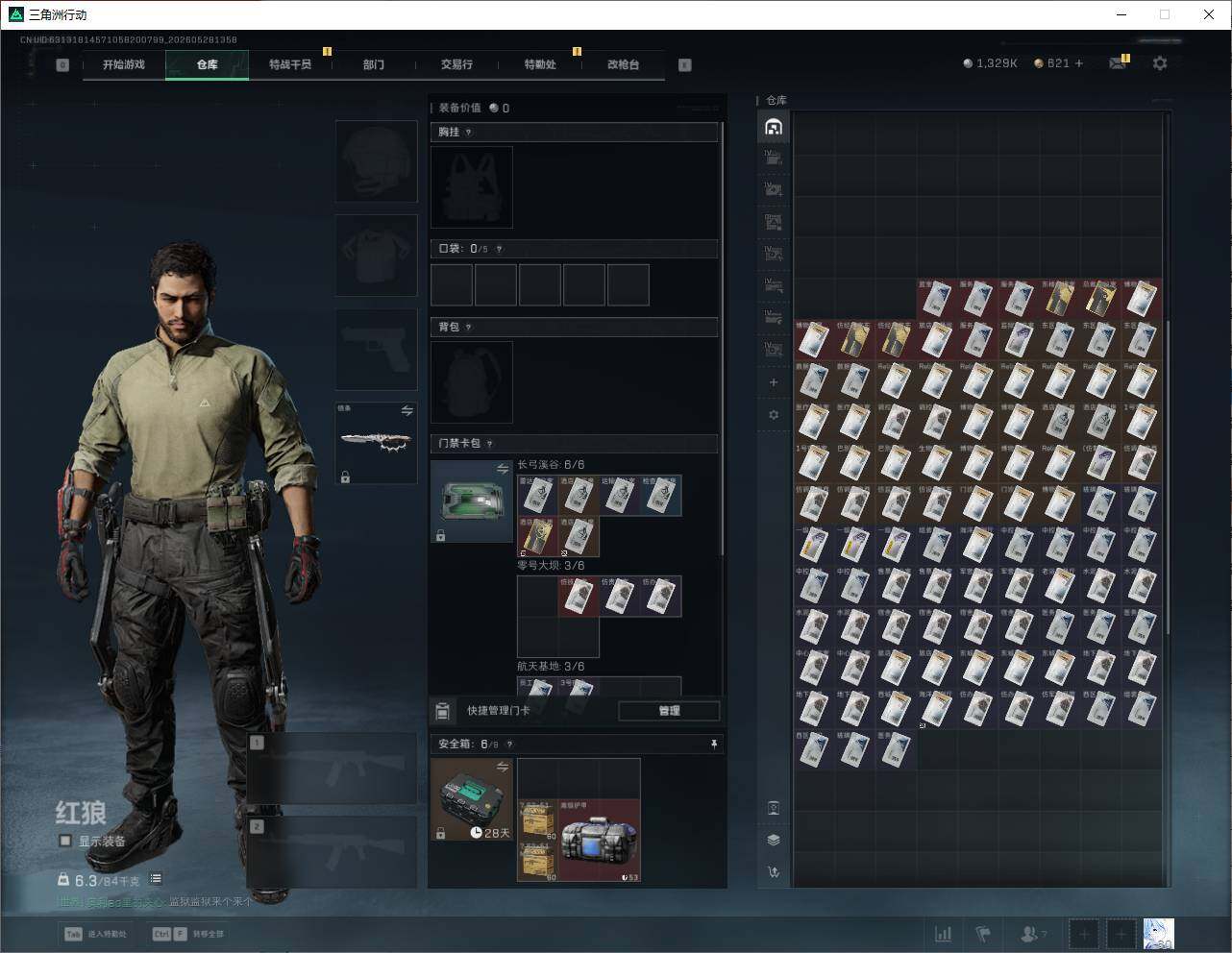Screen dimensions: 1232x953
Task: Click the flag icon in the bottom bar
Action: tap(983, 934)
